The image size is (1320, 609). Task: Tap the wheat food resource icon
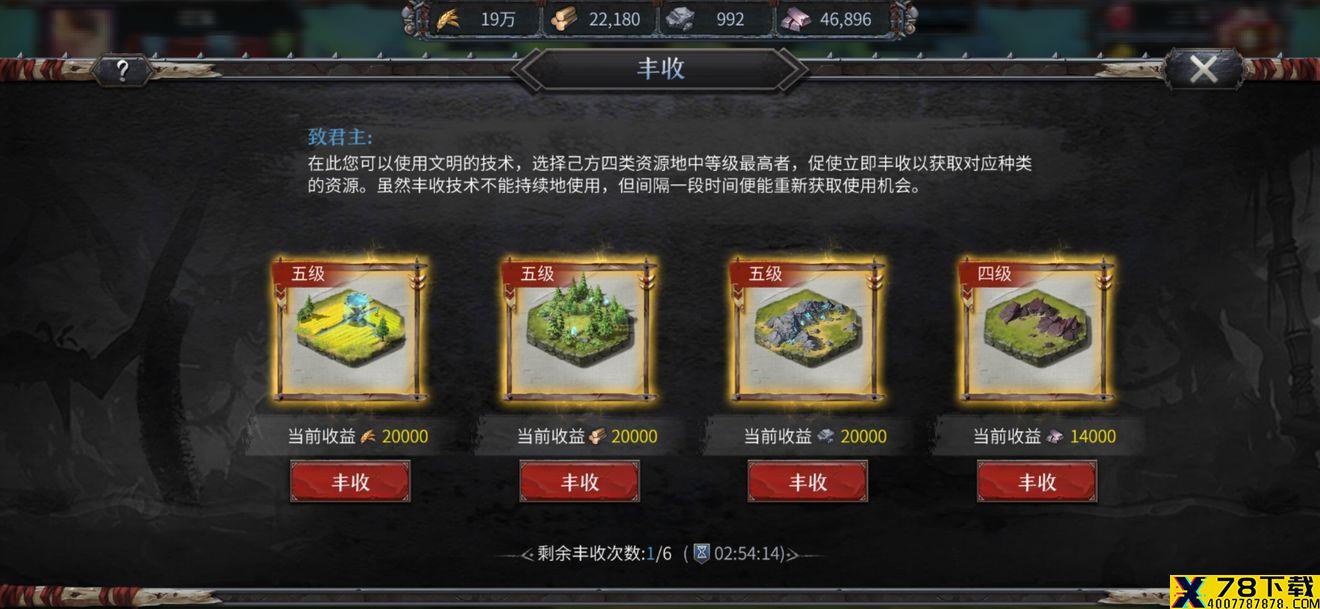(x=449, y=19)
